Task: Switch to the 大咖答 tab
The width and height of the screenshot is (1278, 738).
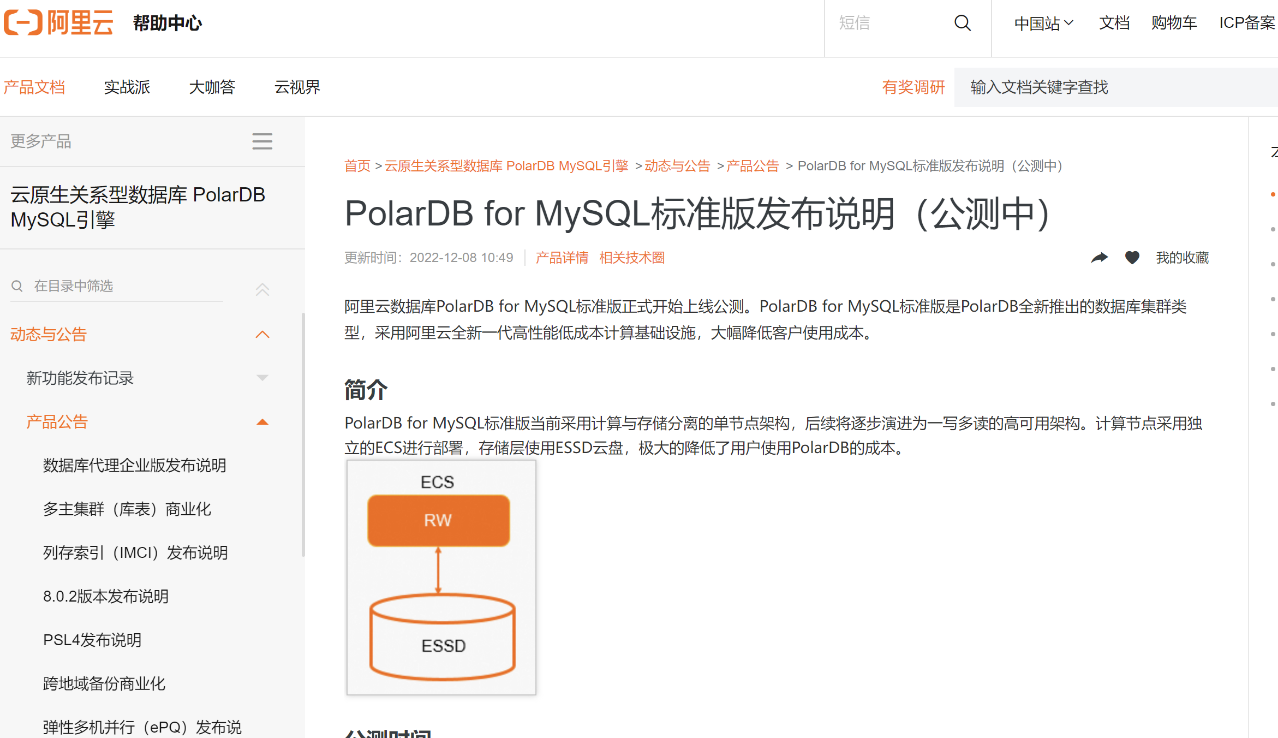Action: (x=212, y=87)
